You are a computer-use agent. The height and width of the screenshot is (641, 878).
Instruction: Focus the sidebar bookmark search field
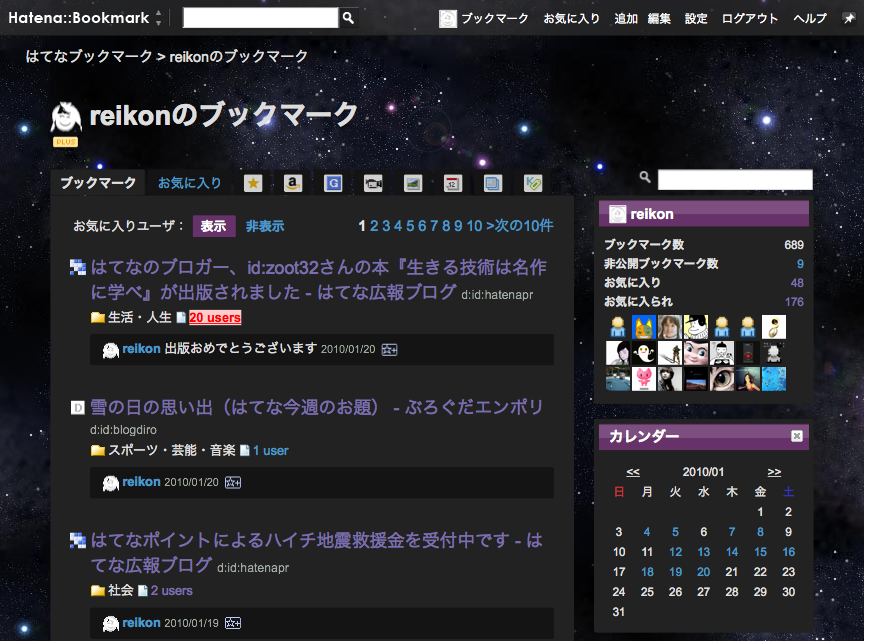pos(735,180)
